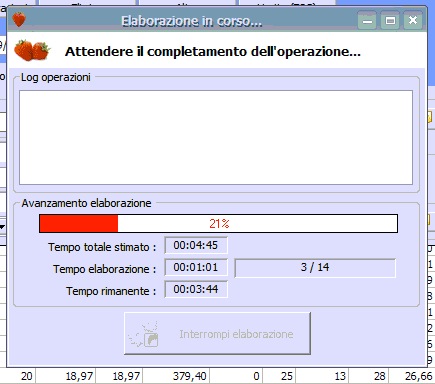Select the Tempo totale stimato value 00:04:45
This screenshot has height=384, width=435.
[196, 246]
